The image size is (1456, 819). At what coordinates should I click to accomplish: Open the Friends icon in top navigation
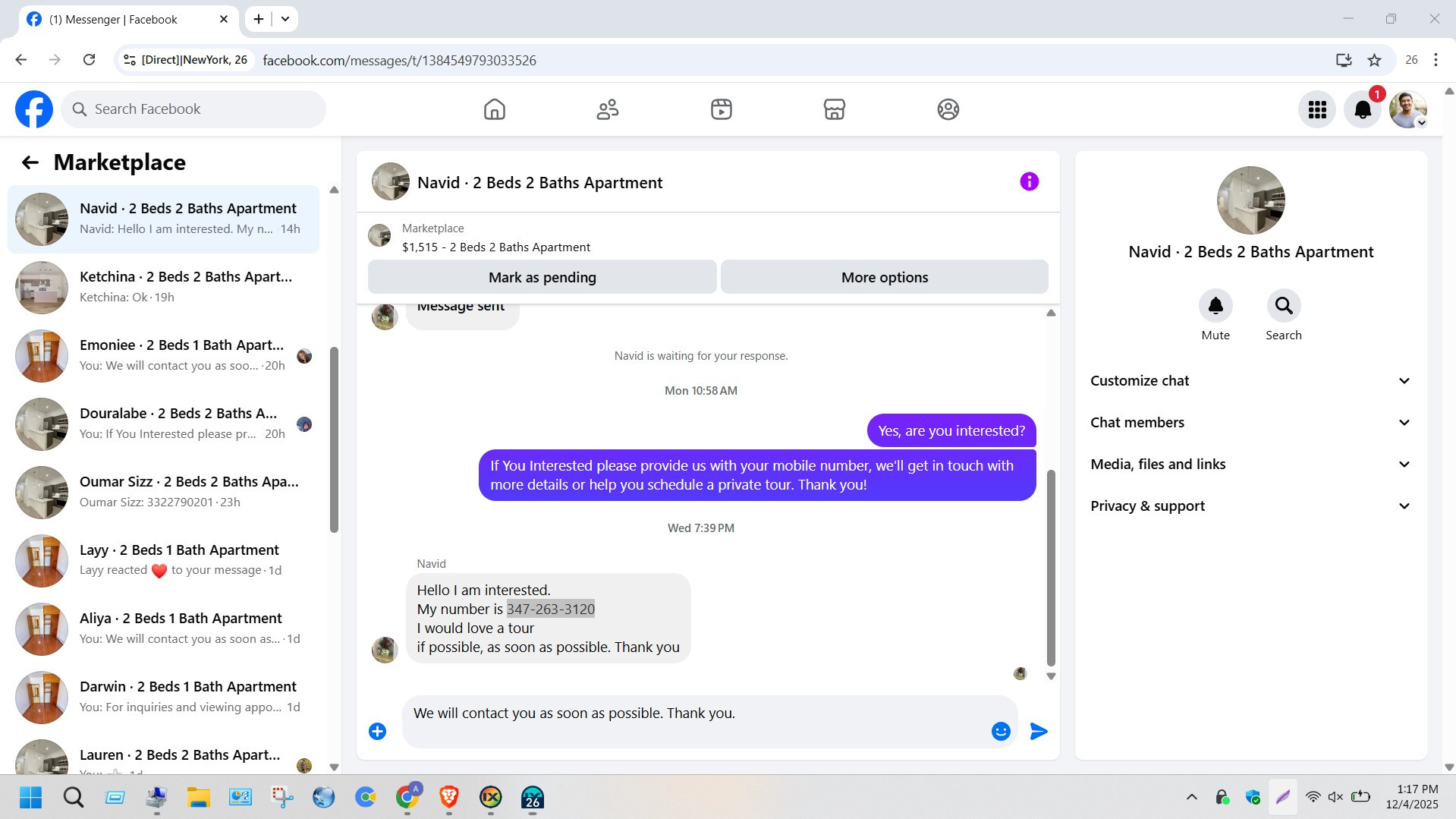pyautogui.click(x=608, y=109)
